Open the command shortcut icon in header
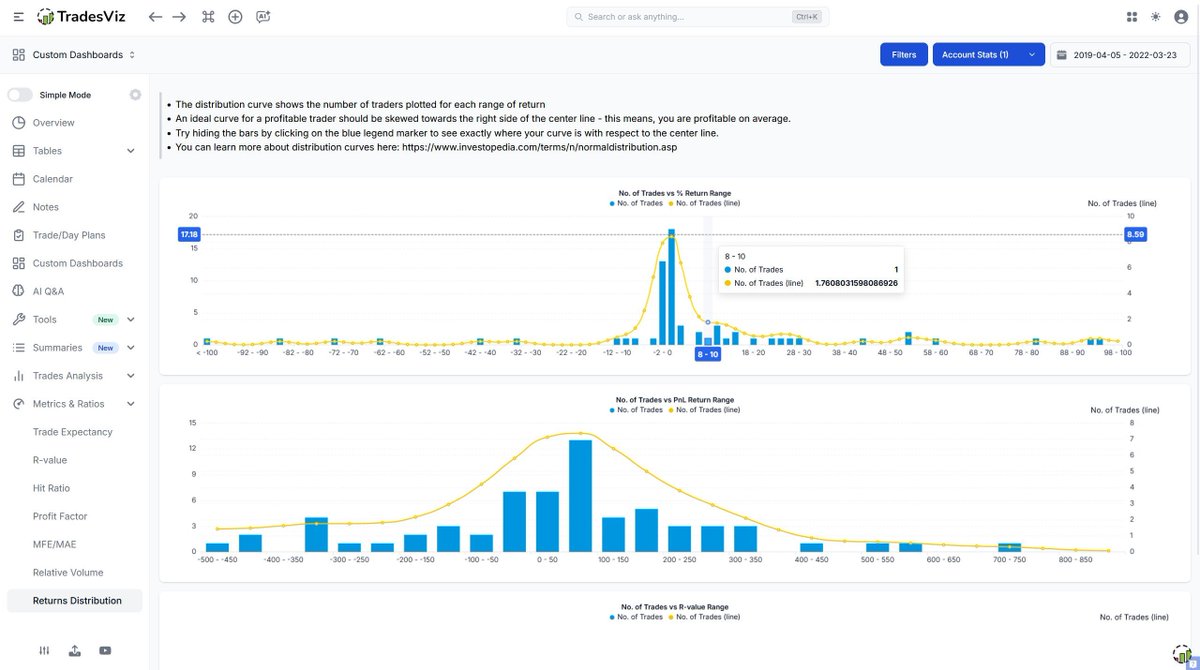Viewport: 1200px width, 670px height. click(208, 17)
